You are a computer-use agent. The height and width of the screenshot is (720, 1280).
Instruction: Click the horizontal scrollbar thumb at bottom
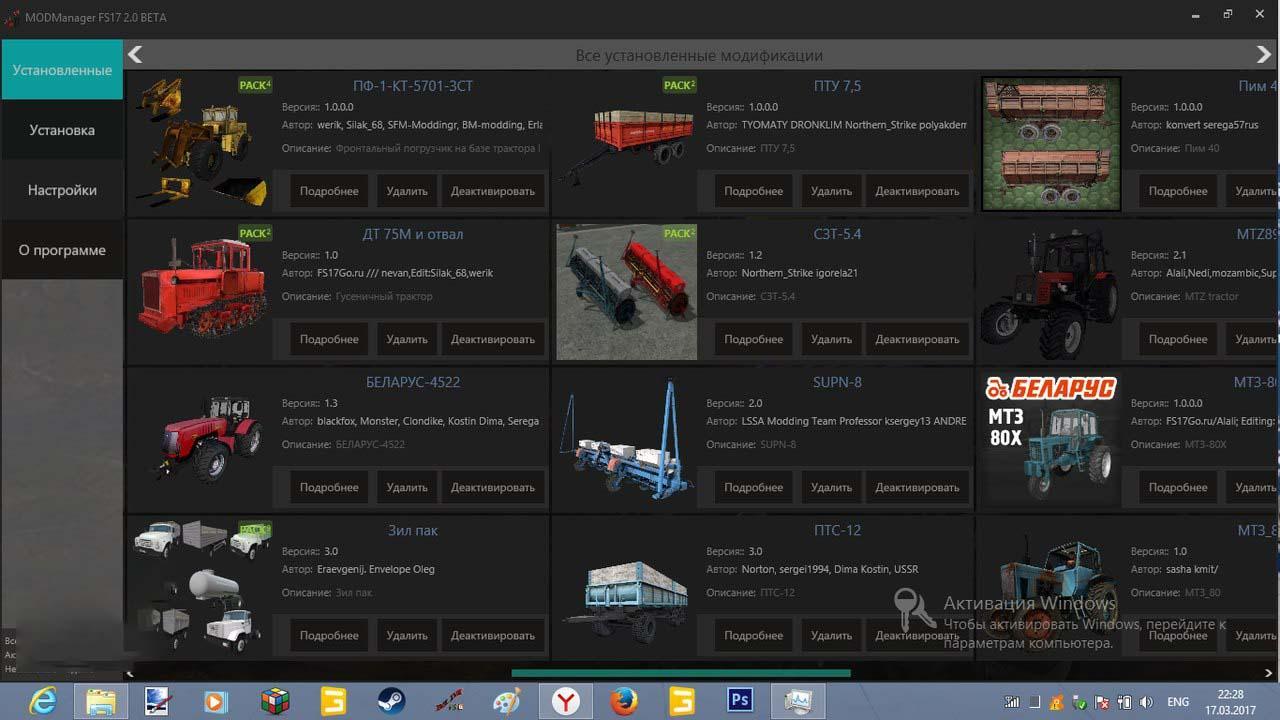pyautogui.click(x=680, y=673)
